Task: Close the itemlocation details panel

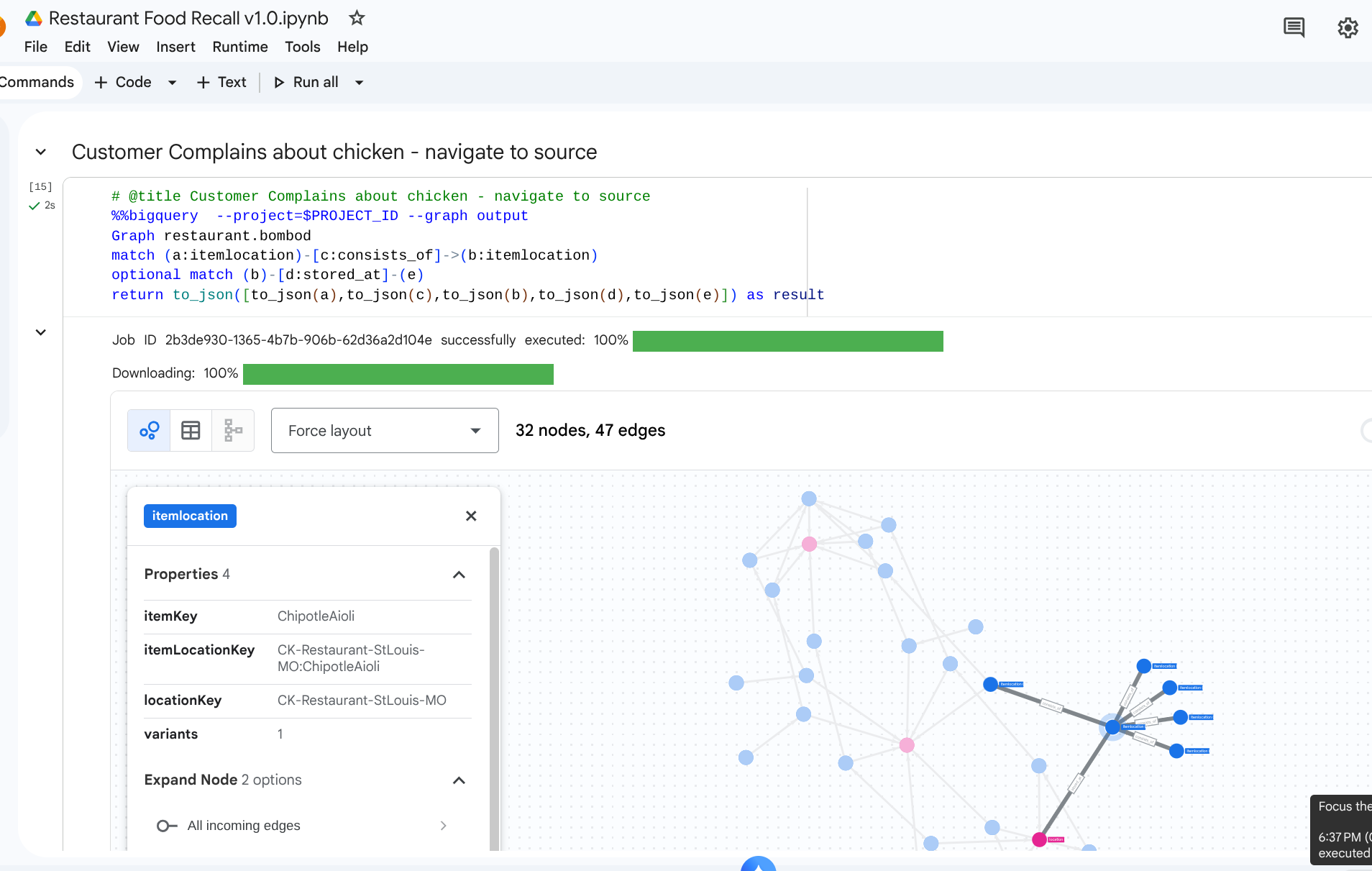Action: pos(471,516)
